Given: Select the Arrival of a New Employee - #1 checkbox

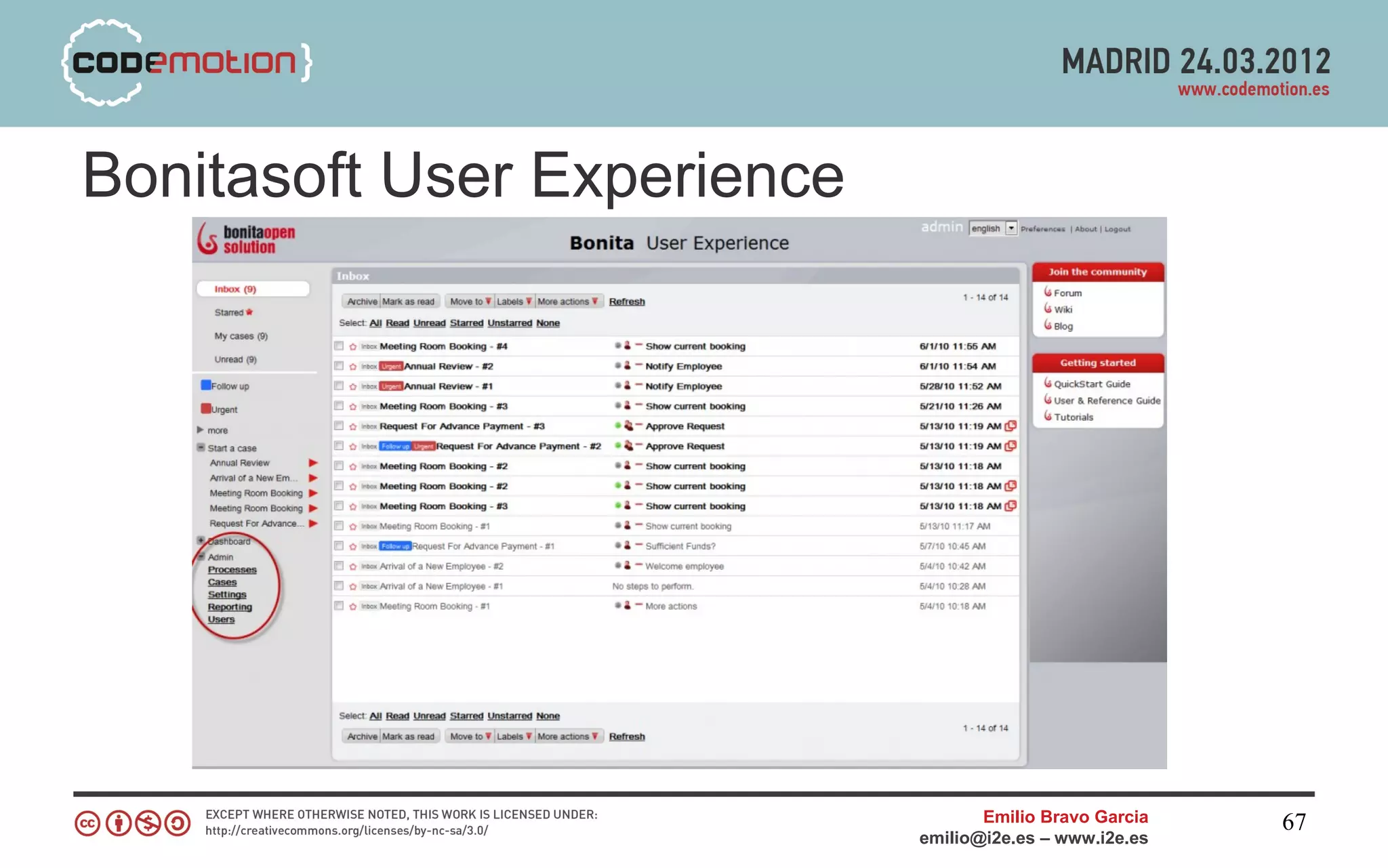Looking at the screenshot, I should 339,586.
